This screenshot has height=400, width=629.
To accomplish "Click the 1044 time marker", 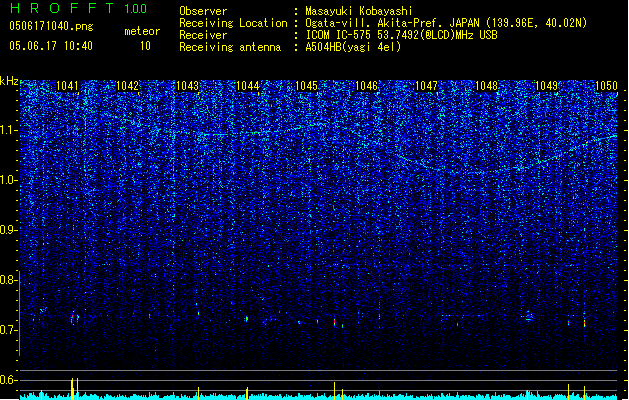I will click(248, 86).
